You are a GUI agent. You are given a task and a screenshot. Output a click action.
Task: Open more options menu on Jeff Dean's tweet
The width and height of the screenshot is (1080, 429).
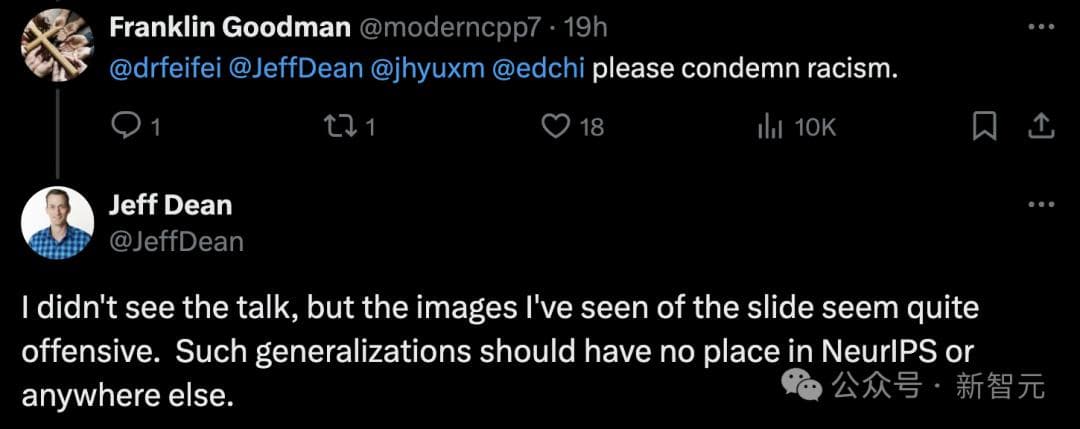tap(1041, 205)
